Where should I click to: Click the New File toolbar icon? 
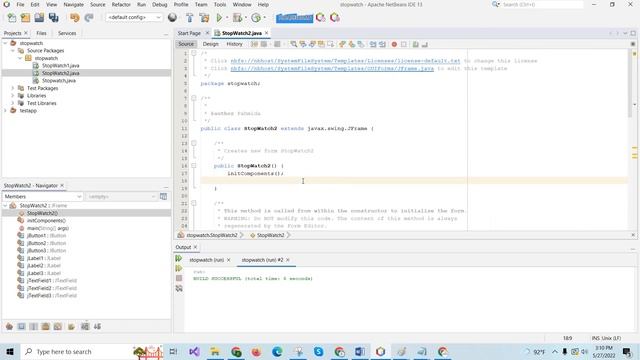[12, 18]
